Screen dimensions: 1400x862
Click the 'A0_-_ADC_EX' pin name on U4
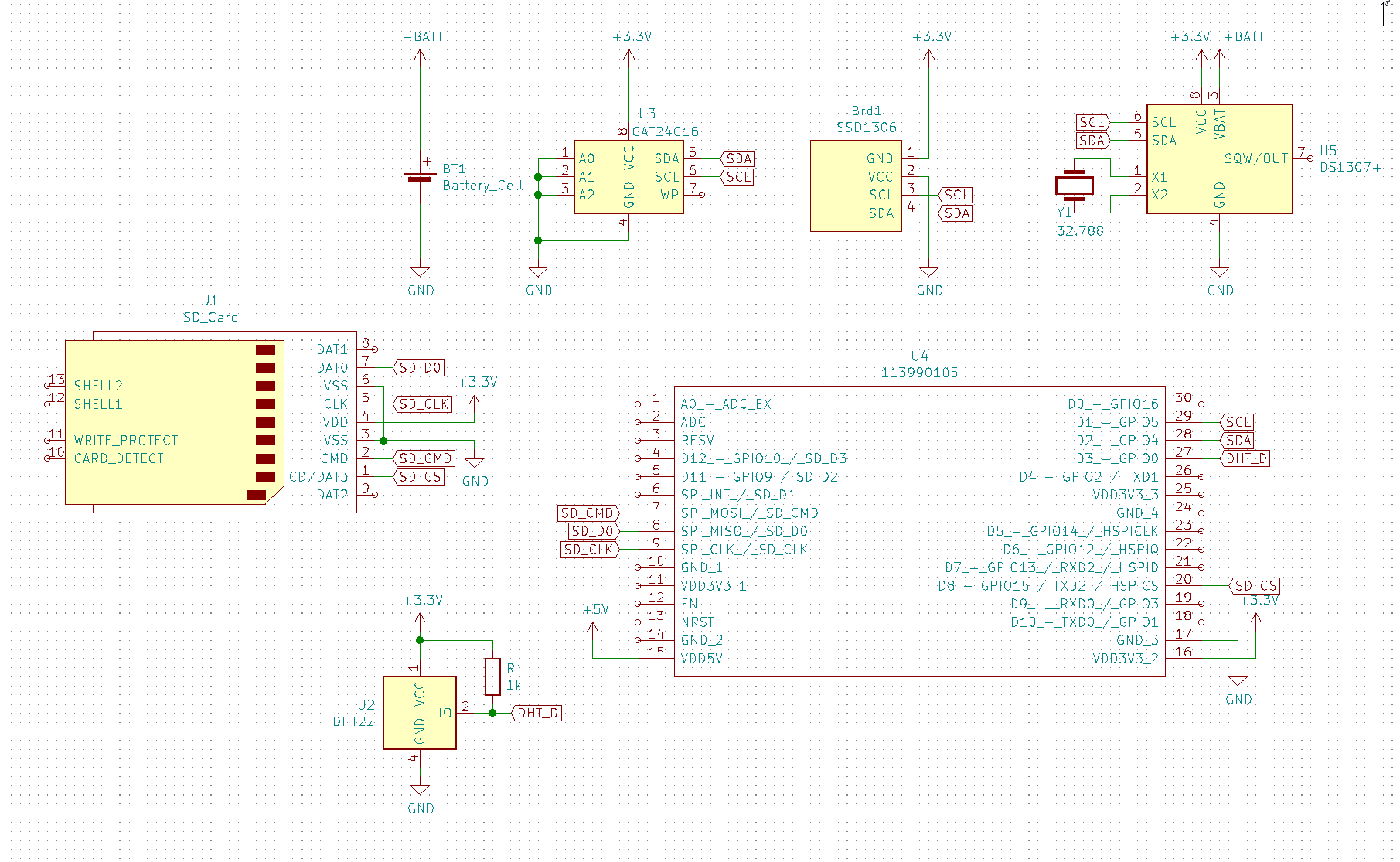[726, 404]
